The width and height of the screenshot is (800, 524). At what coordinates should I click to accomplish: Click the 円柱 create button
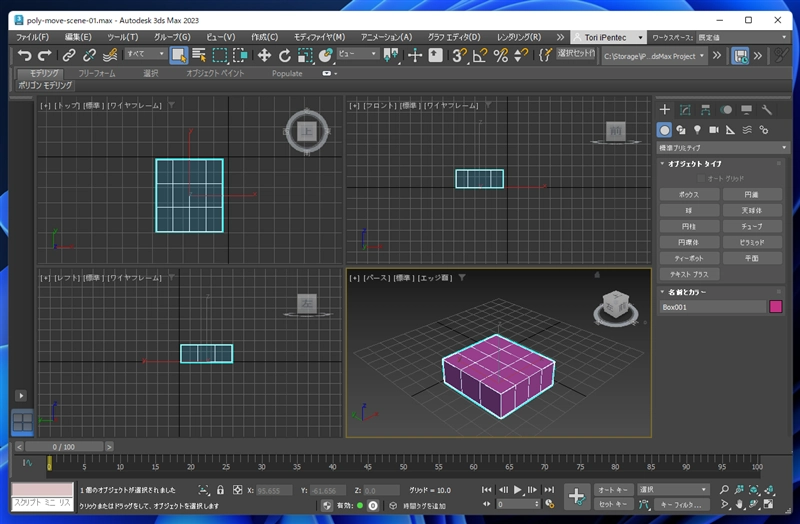[x=689, y=226]
